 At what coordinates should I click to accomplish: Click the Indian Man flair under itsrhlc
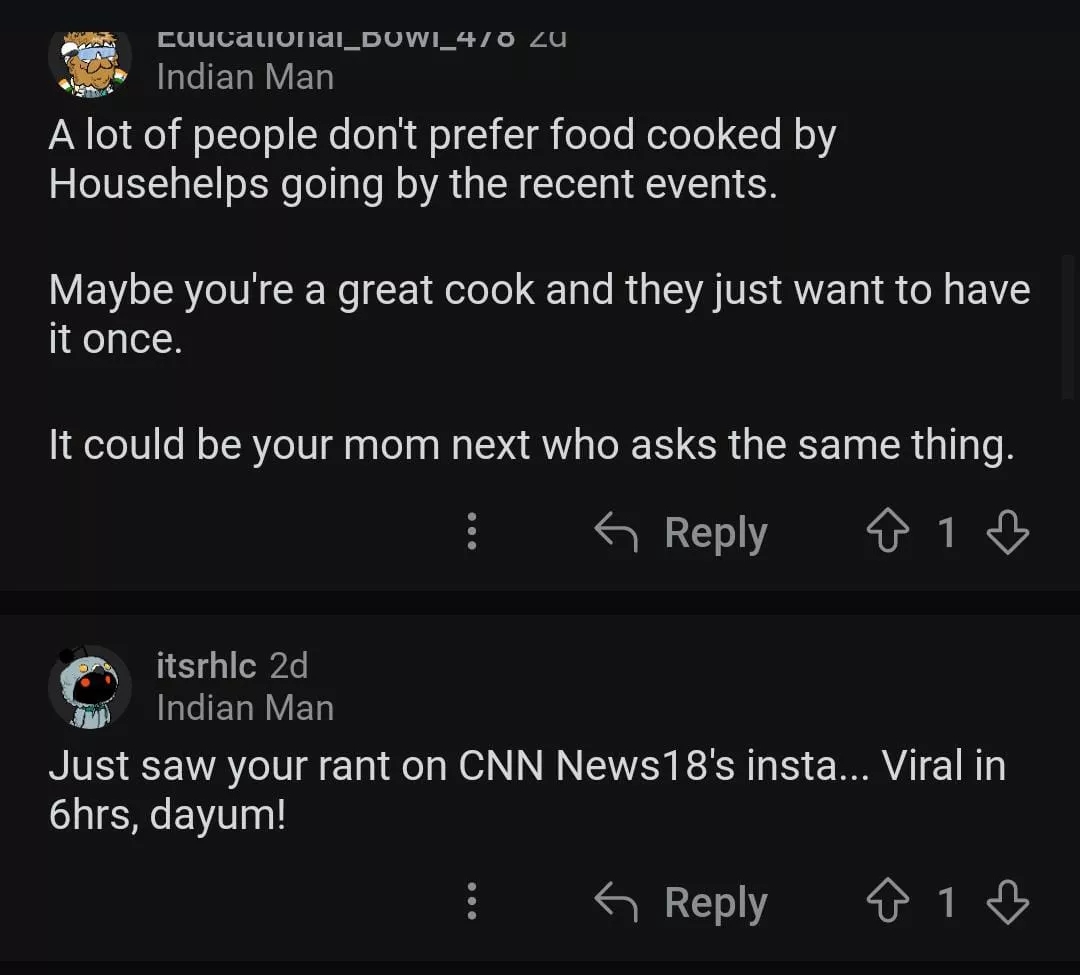coord(245,708)
